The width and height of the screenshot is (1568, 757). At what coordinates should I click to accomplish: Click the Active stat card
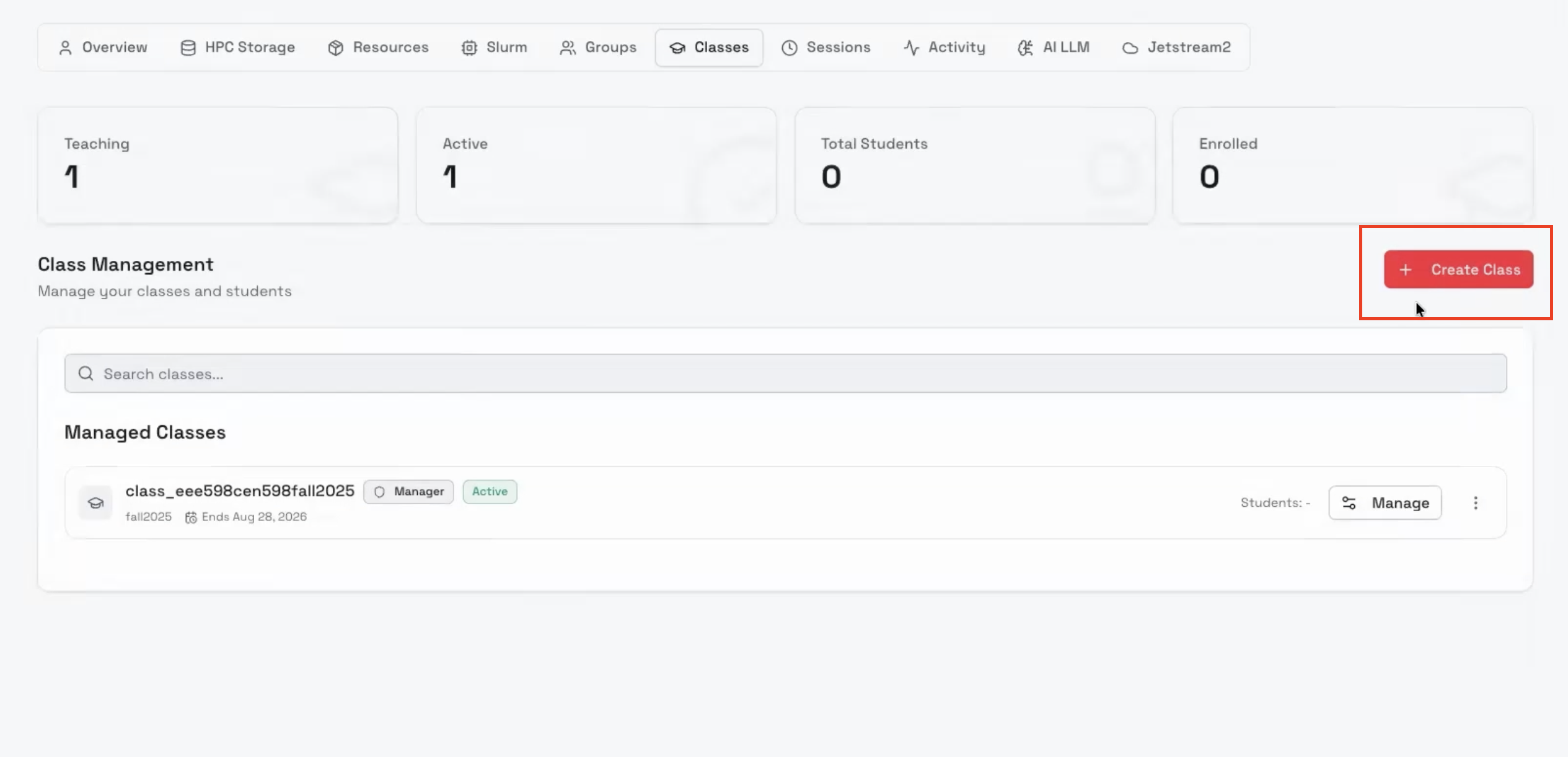point(596,165)
